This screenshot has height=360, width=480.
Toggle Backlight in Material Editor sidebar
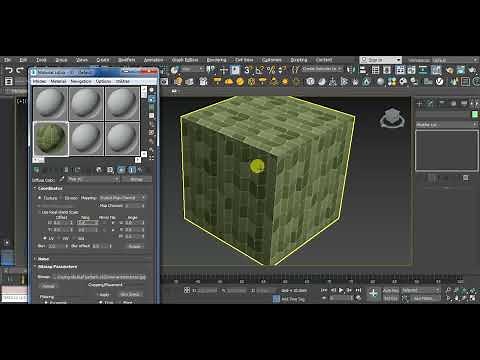coord(152,99)
